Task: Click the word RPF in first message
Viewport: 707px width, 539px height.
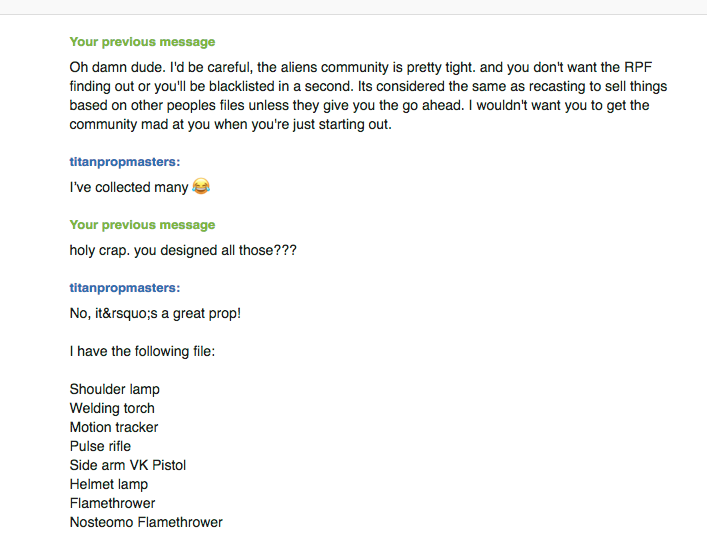Action: click(638, 67)
